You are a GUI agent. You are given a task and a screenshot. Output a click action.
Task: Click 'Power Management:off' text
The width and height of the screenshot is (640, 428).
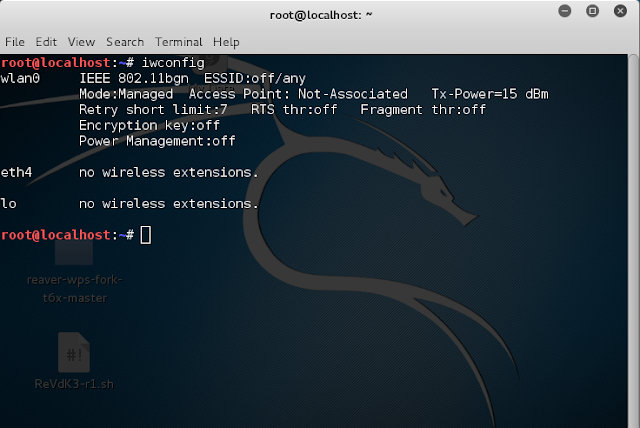point(157,141)
